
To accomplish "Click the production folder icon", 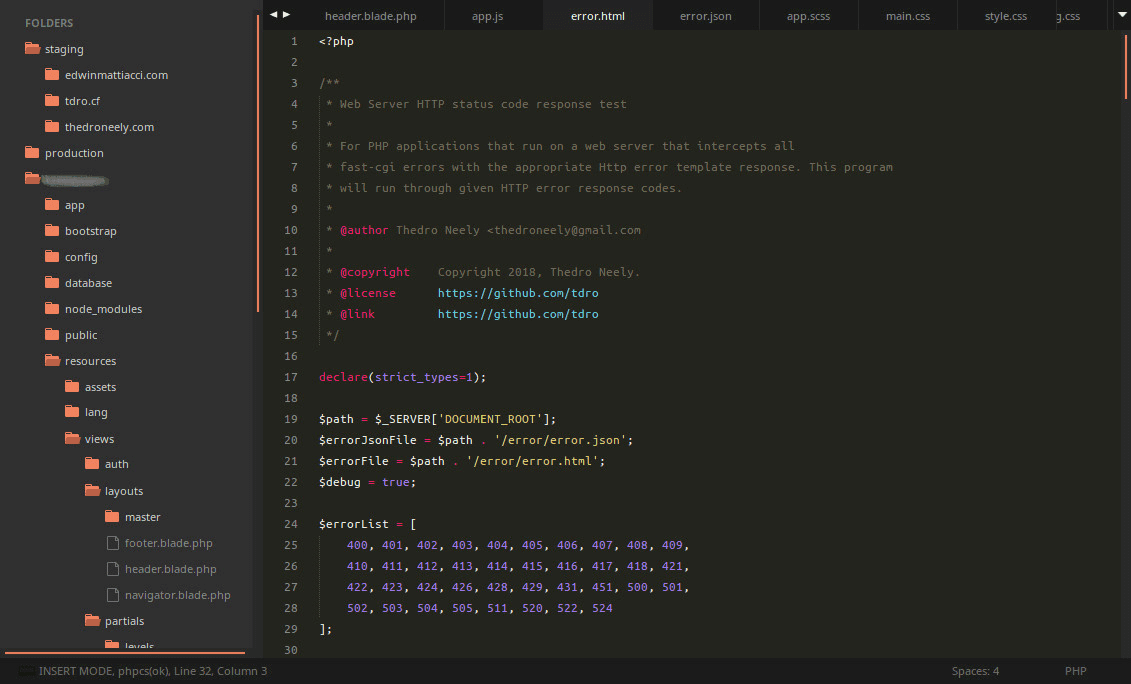I will point(32,152).
